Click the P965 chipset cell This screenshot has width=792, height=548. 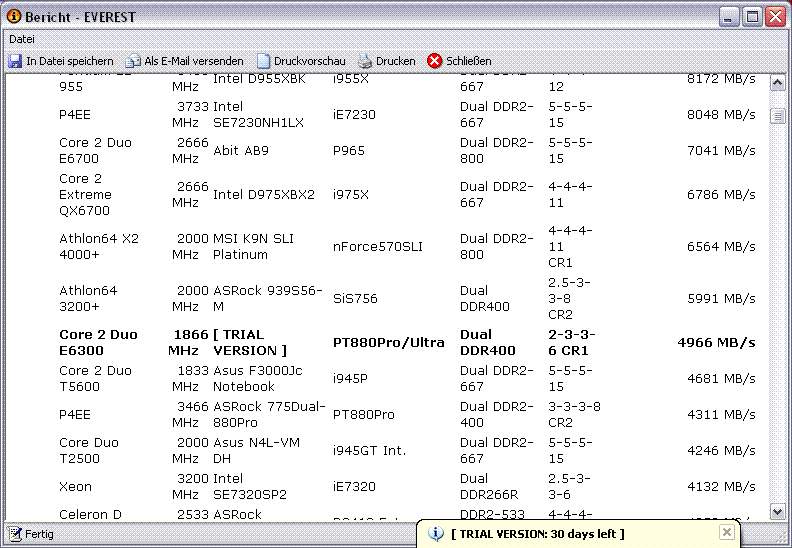349,151
